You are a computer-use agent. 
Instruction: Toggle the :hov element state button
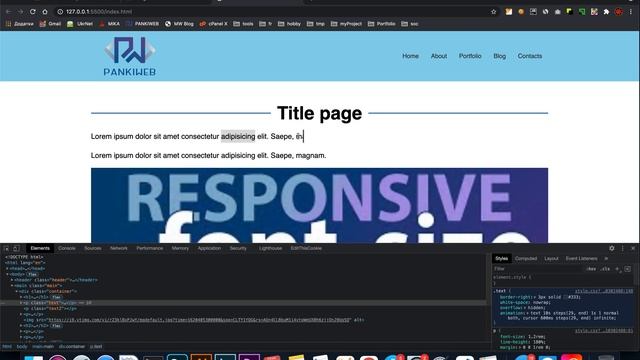point(591,269)
